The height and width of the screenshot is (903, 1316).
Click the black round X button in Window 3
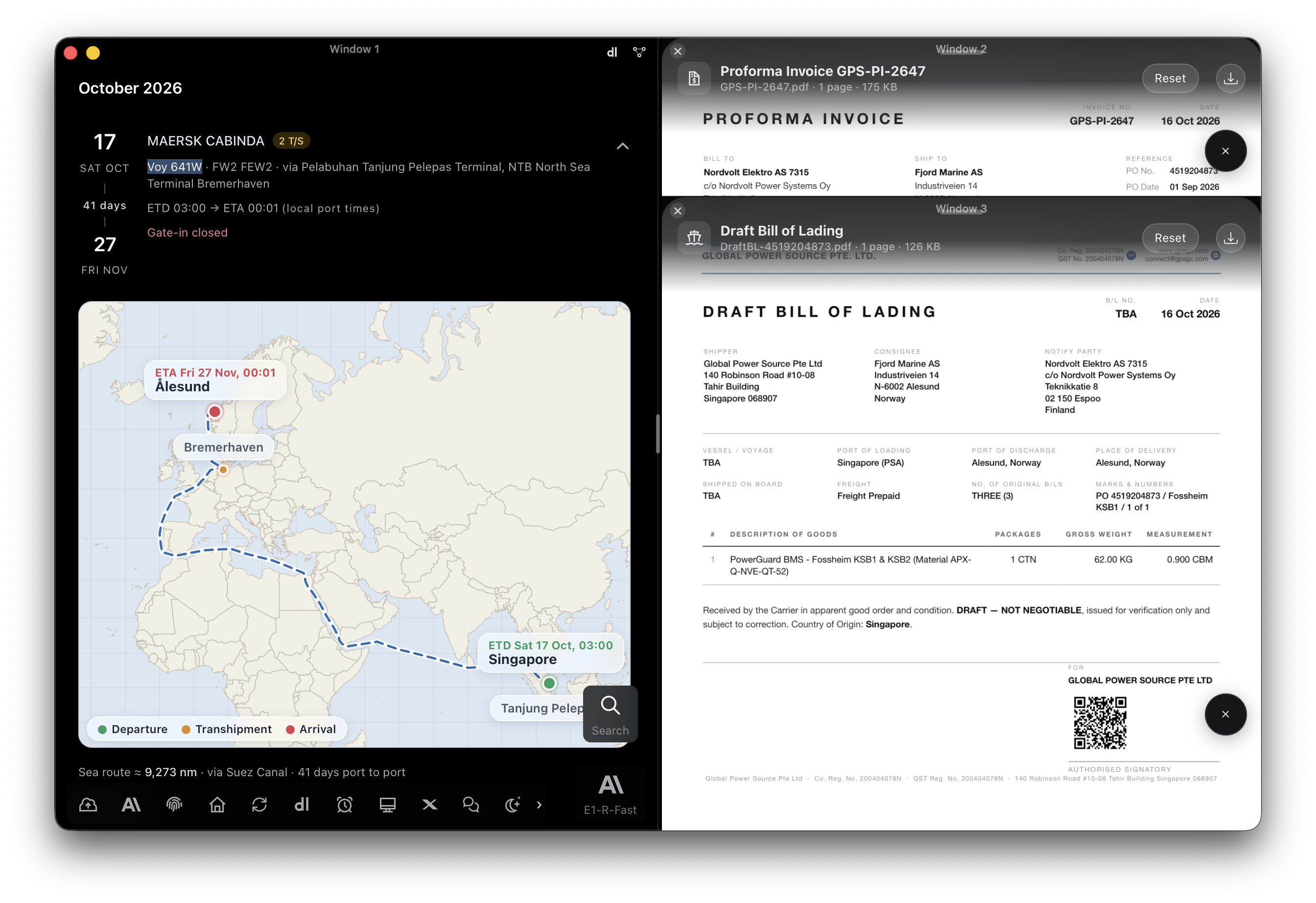coord(1225,714)
